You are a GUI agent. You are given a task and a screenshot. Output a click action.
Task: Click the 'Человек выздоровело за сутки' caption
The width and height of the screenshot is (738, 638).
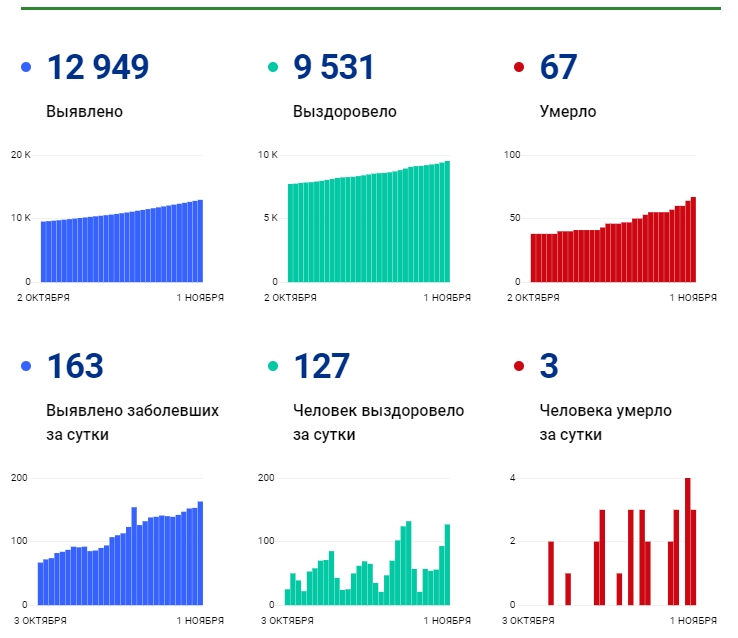pyautogui.click(x=378, y=422)
